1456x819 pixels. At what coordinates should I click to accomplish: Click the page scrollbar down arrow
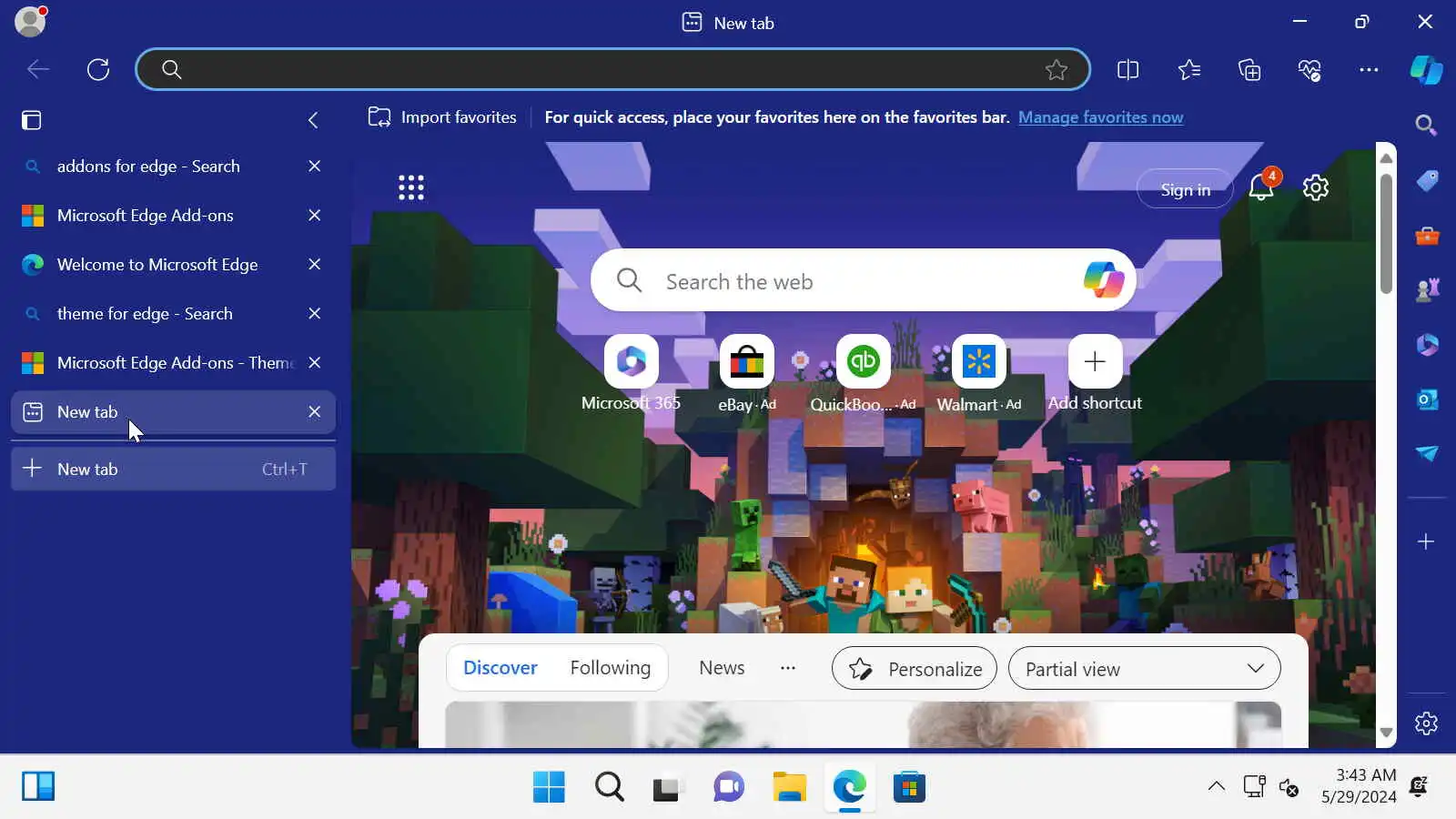pos(1386,733)
